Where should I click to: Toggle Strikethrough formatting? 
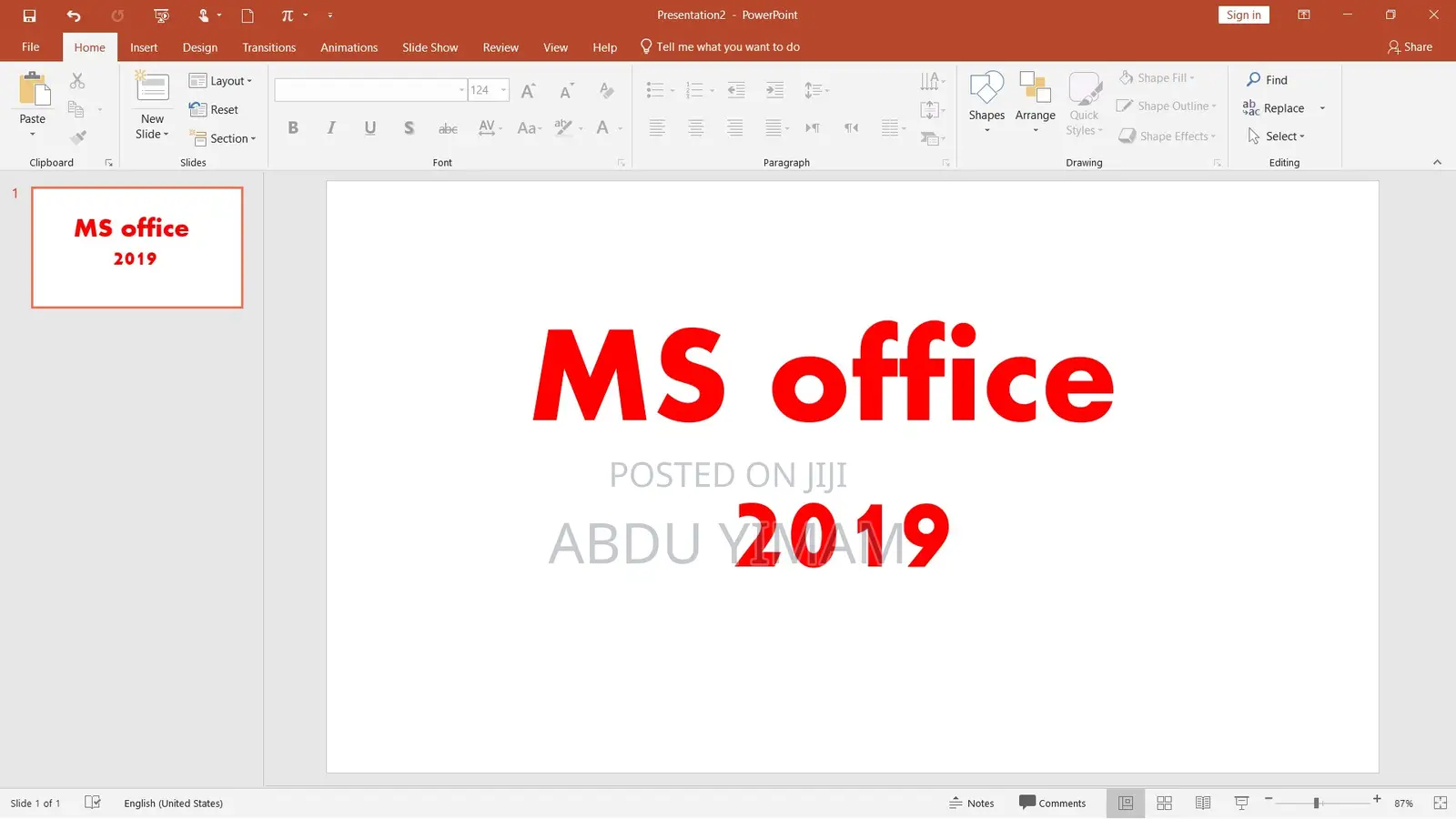(x=448, y=128)
